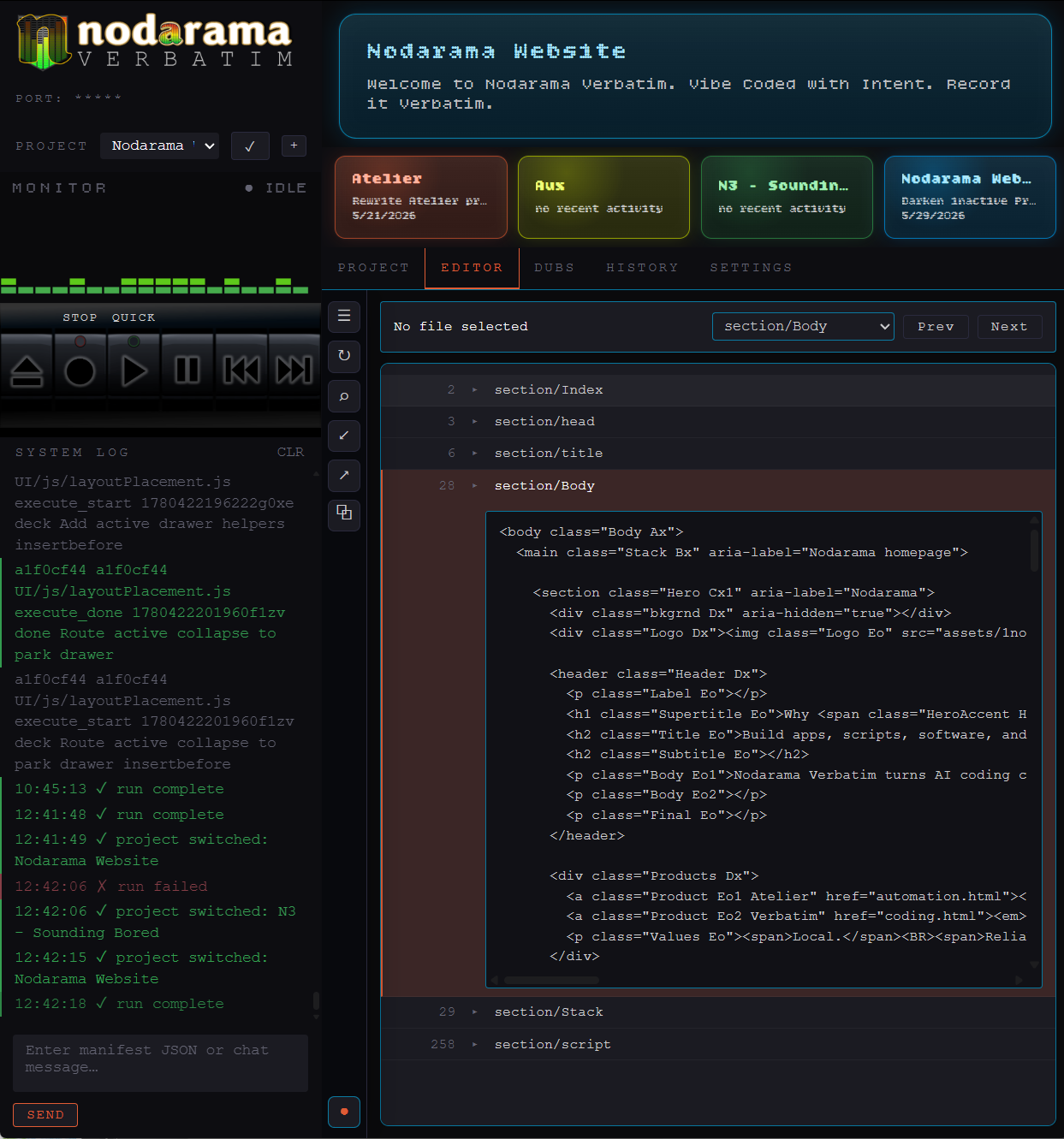Click the skip-to-previous transport button
Viewport: 1064px width, 1139px height.
point(241,371)
